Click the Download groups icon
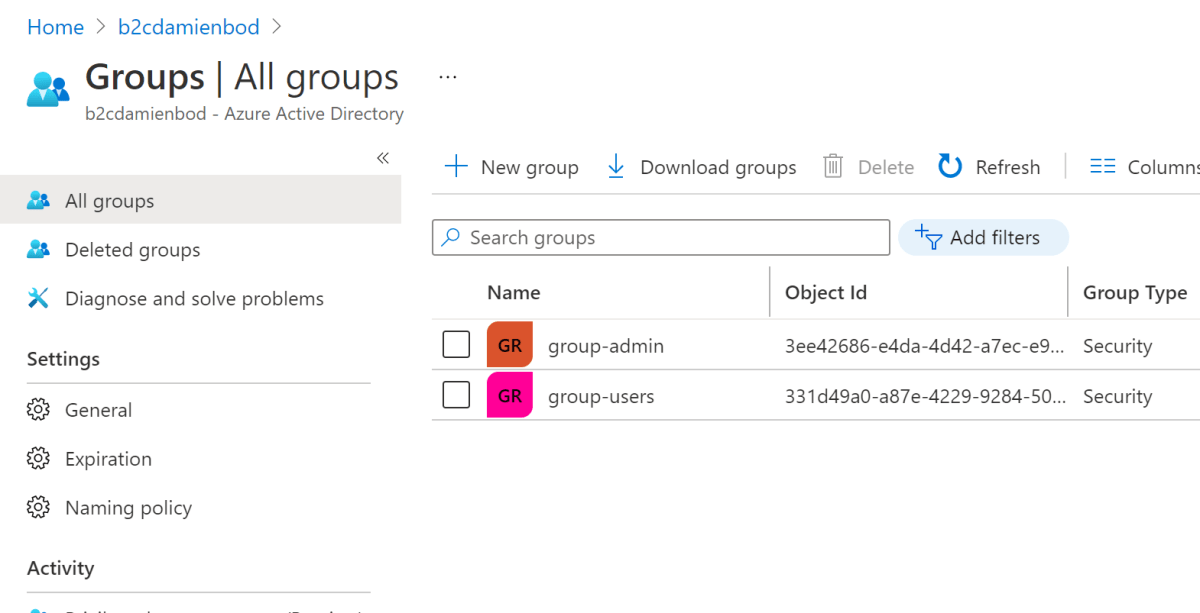The width and height of the screenshot is (1200, 613). tap(617, 166)
